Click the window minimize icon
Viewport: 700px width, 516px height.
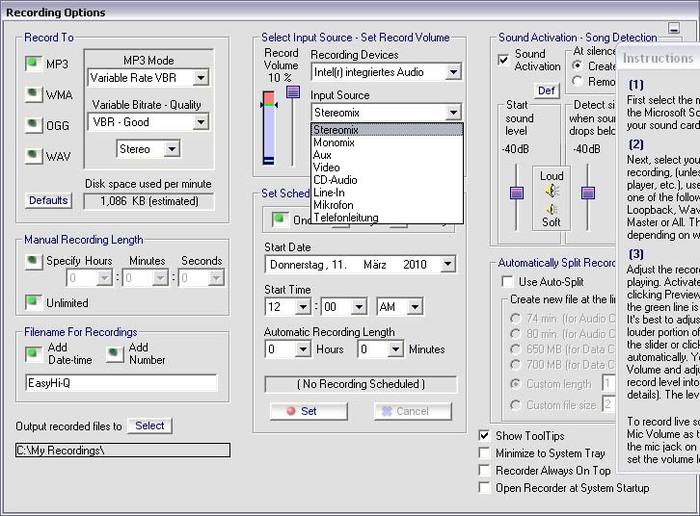pyautogui.click(x=674, y=28)
